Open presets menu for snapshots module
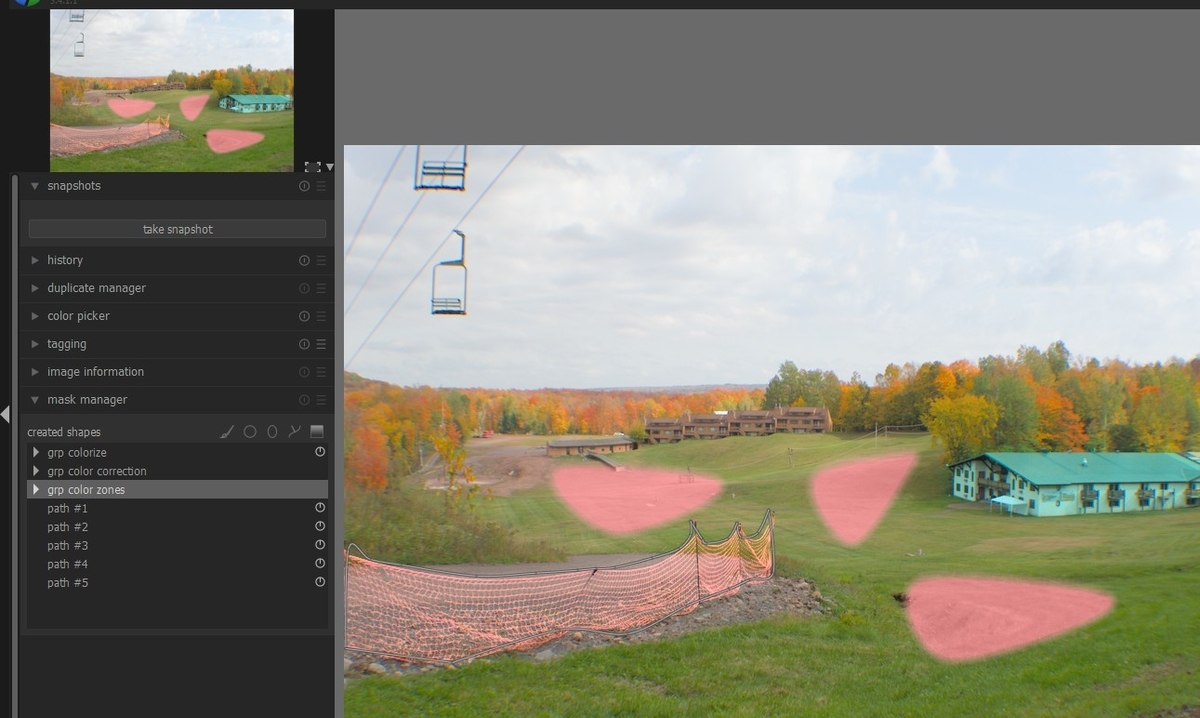The image size is (1200, 718). coord(321,186)
